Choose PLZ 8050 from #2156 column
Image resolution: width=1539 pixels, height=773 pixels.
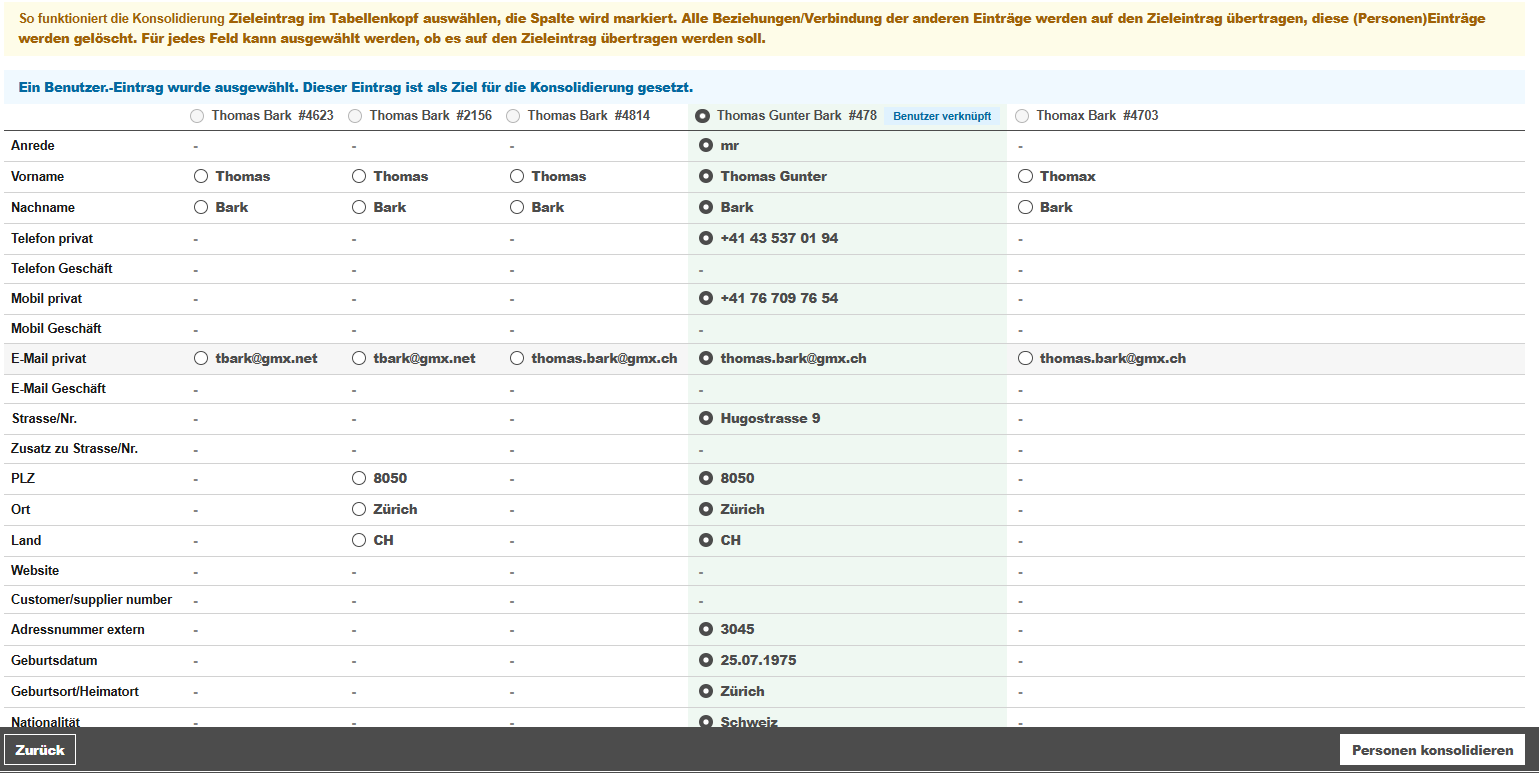359,478
